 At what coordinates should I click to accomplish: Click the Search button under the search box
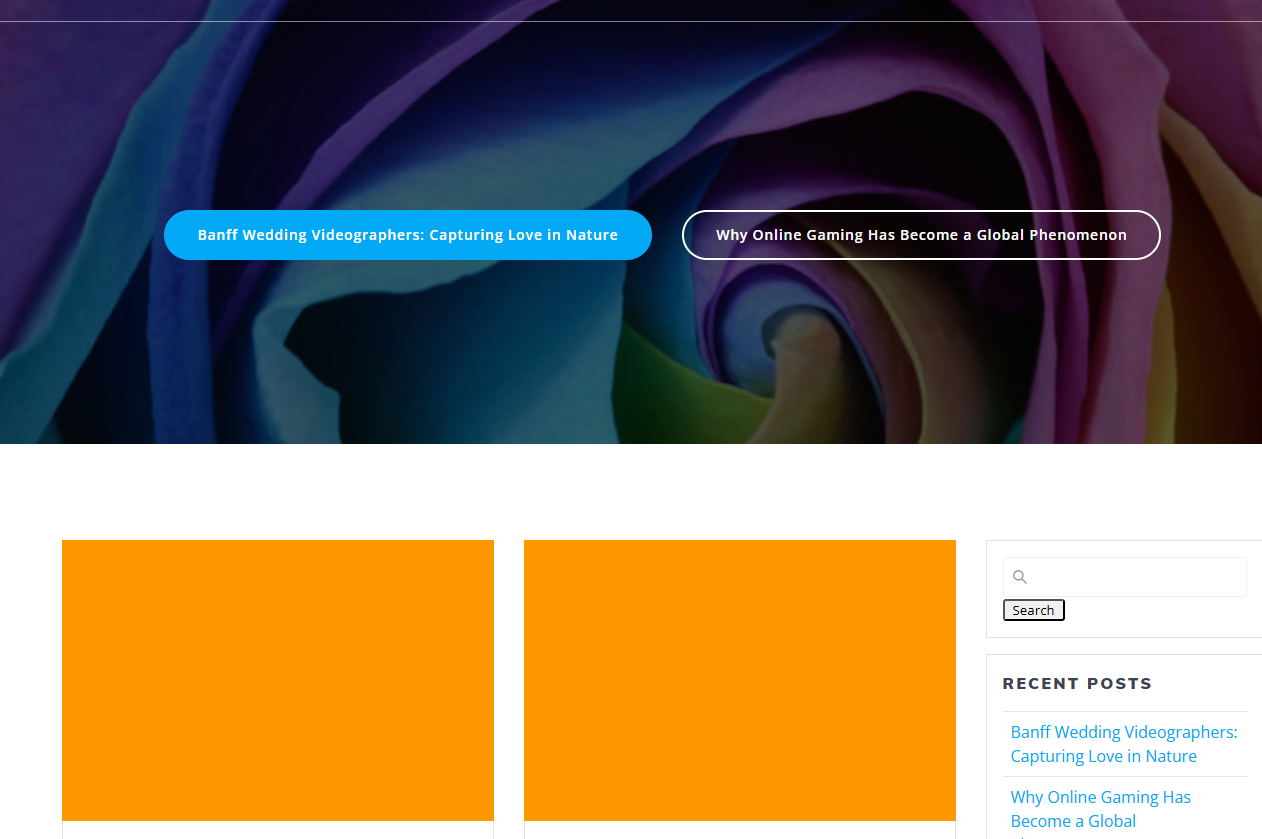tap(1034, 610)
